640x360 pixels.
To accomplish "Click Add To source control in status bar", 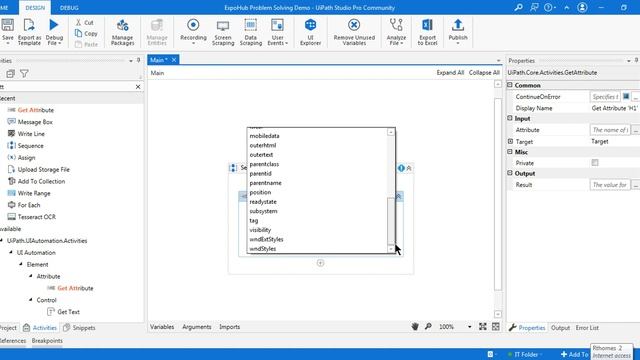I will point(574,354).
